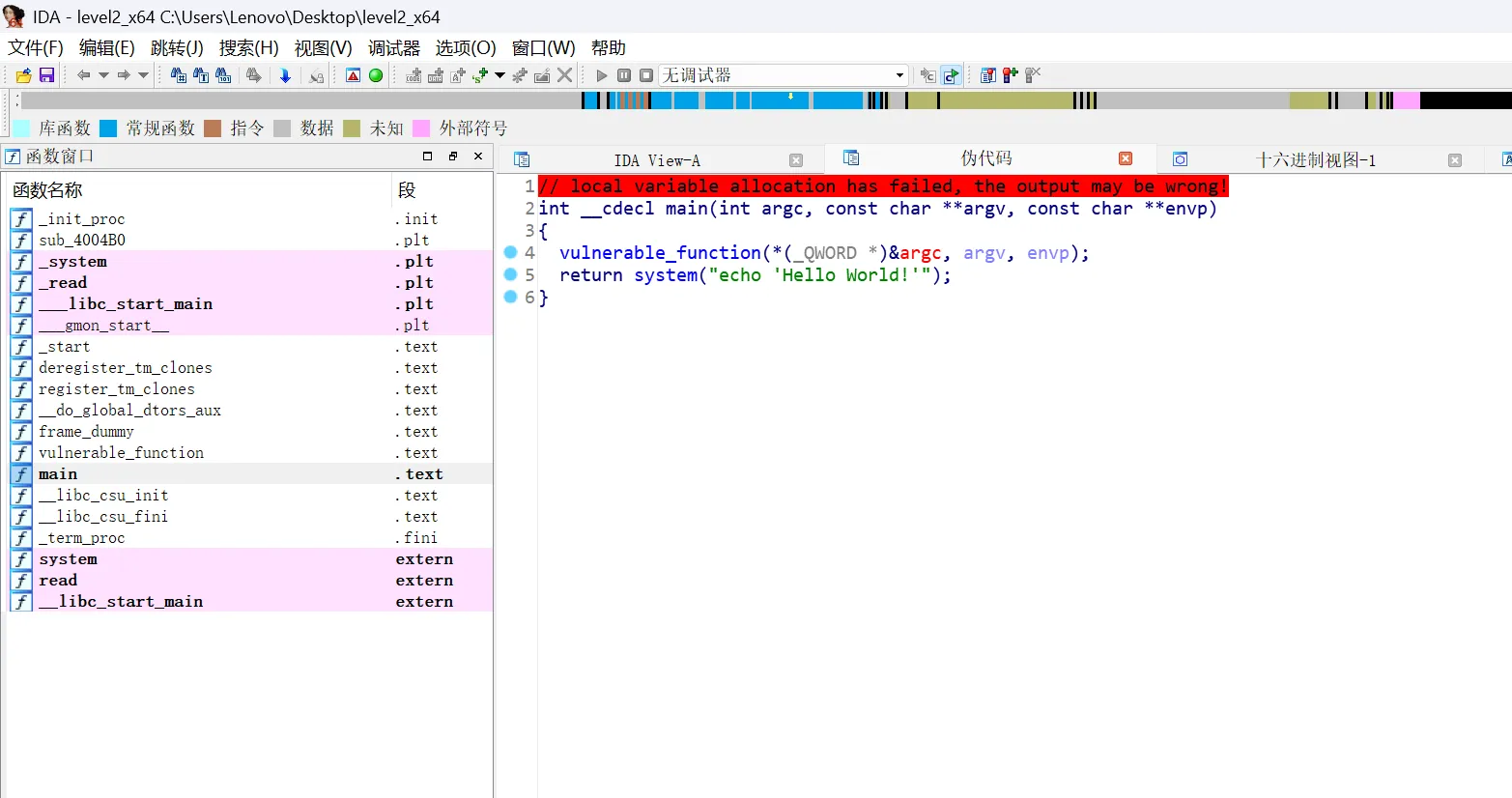Open the 调试器 menu
This screenshot has width=1512, height=798.
tap(394, 47)
